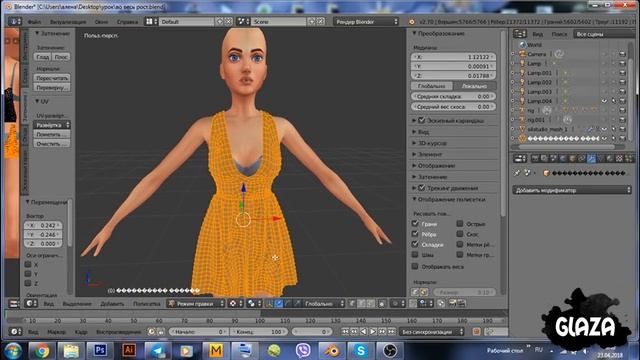Switch to Blender on the taskbar
The width and height of the screenshot is (640, 360).
(x=332, y=351)
